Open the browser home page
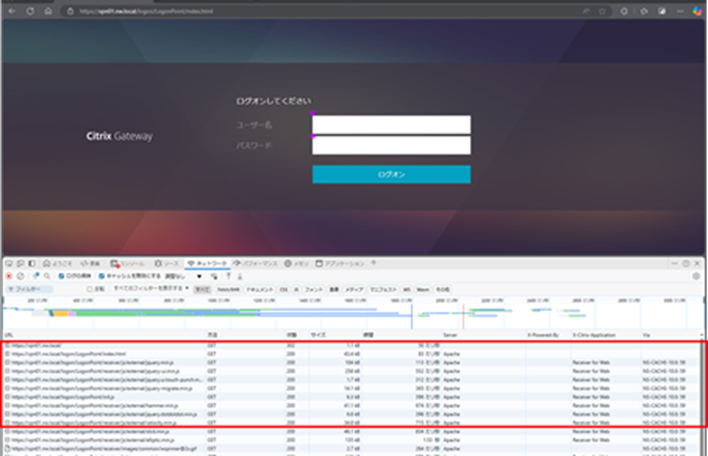The height and width of the screenshot is (456, 708). [48, 11]
